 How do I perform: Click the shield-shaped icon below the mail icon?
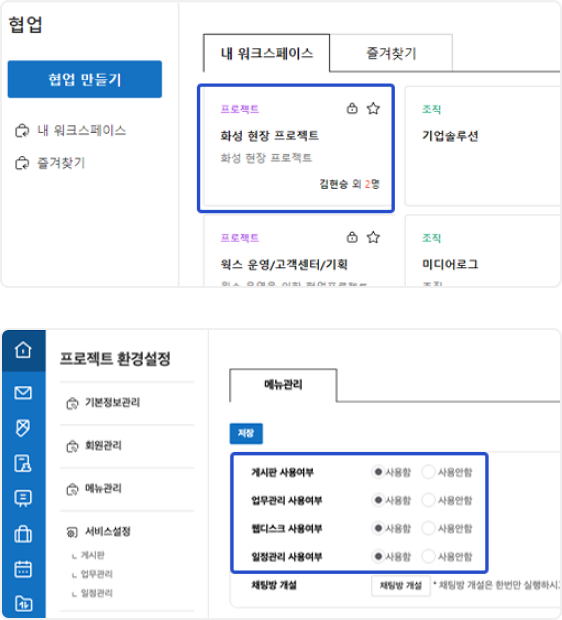23,427
